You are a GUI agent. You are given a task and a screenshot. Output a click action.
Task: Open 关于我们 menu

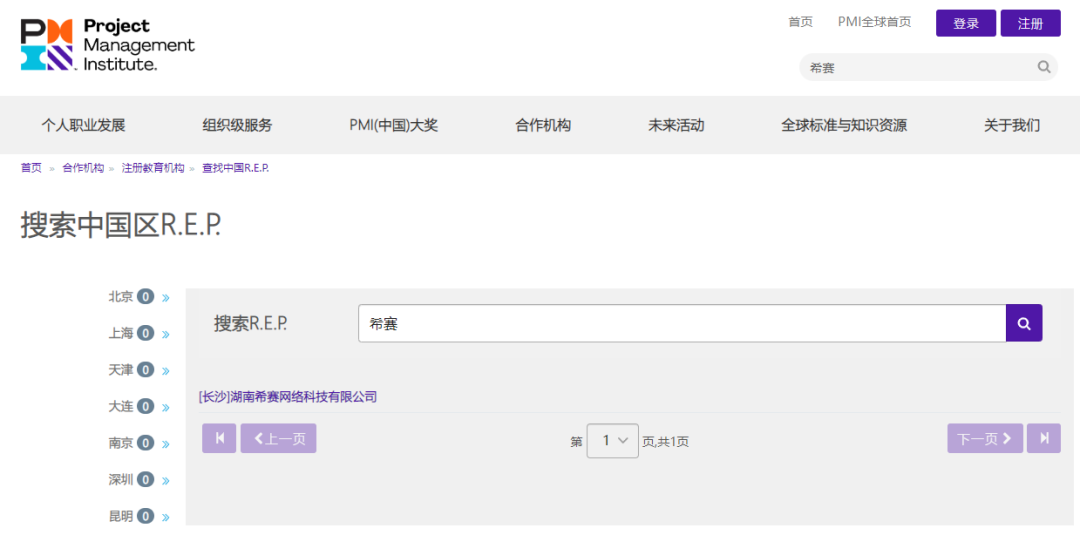click(1012, 125)
